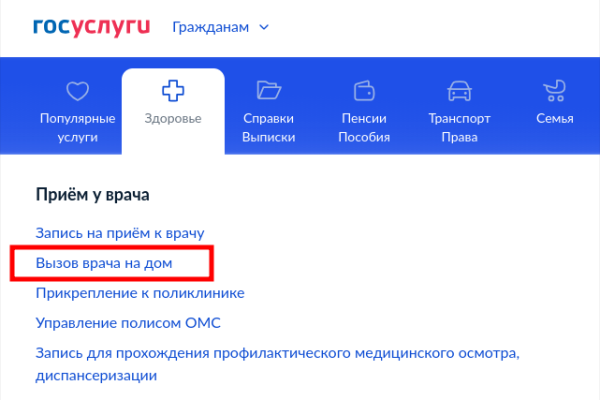Go to the Пенсии Пособия tab label
600x400 pixels.
[364, 128]
